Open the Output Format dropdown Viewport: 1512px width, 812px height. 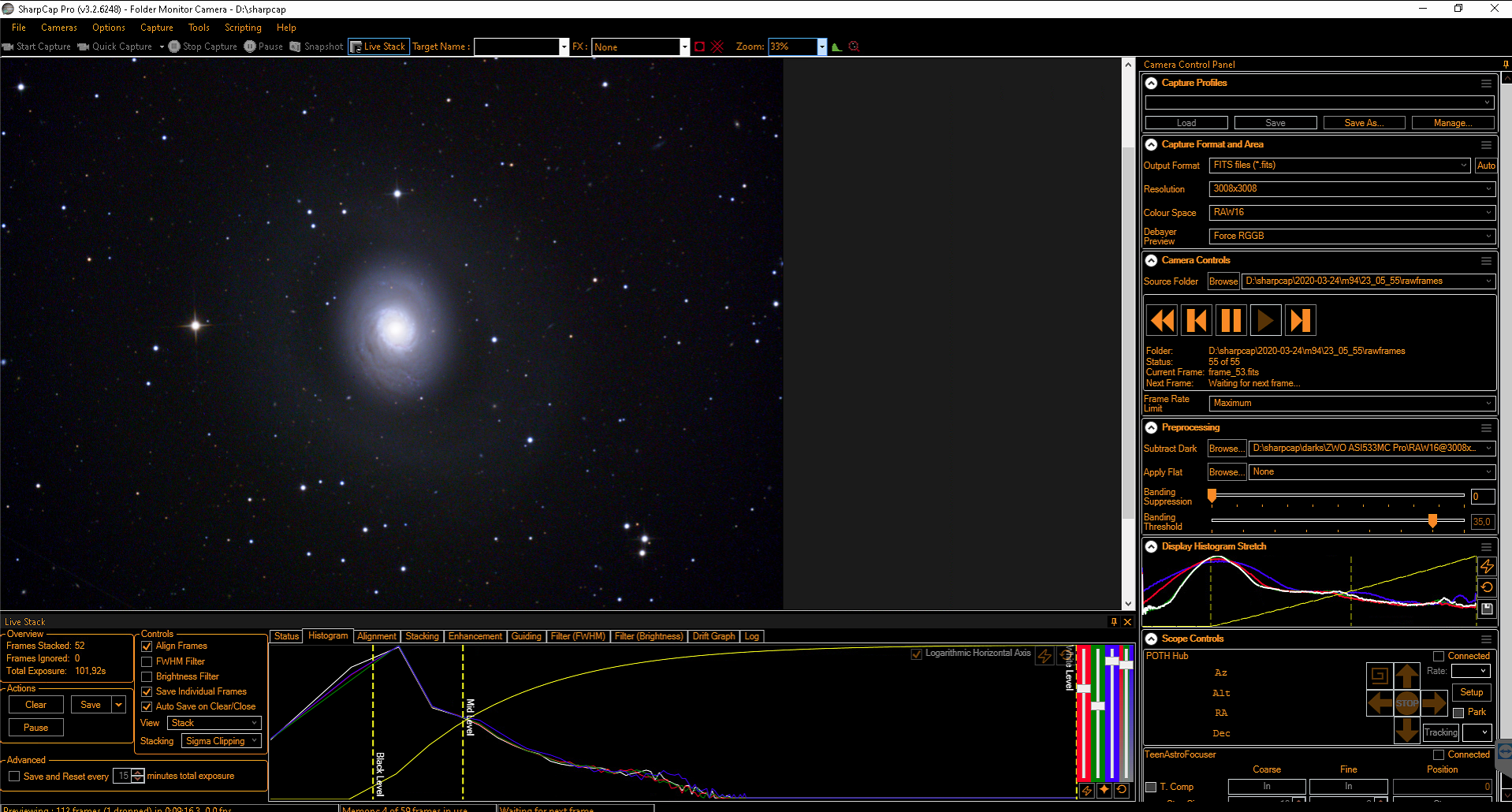coord(1339,166)
